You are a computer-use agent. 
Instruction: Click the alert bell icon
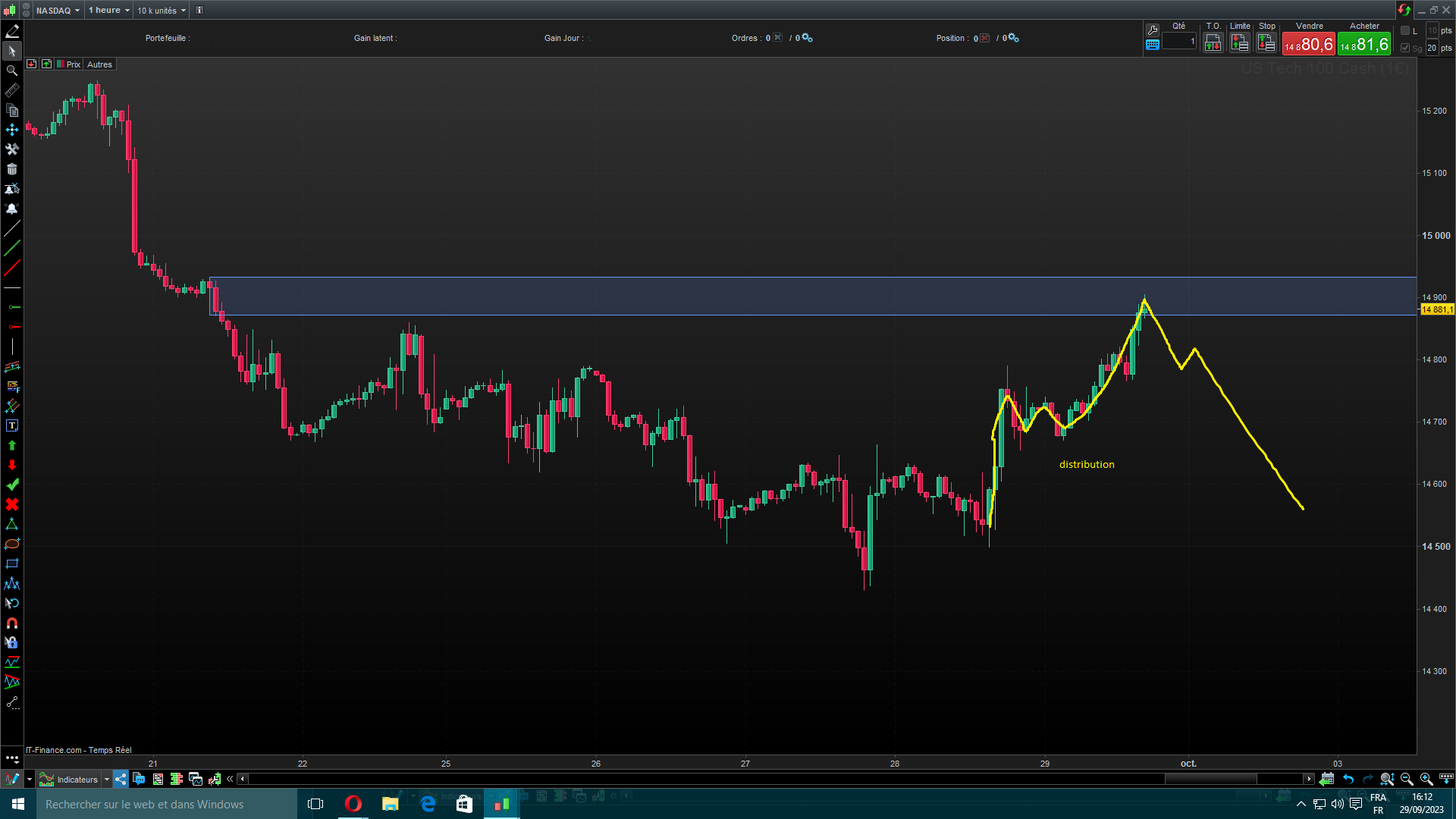point(12,209)
